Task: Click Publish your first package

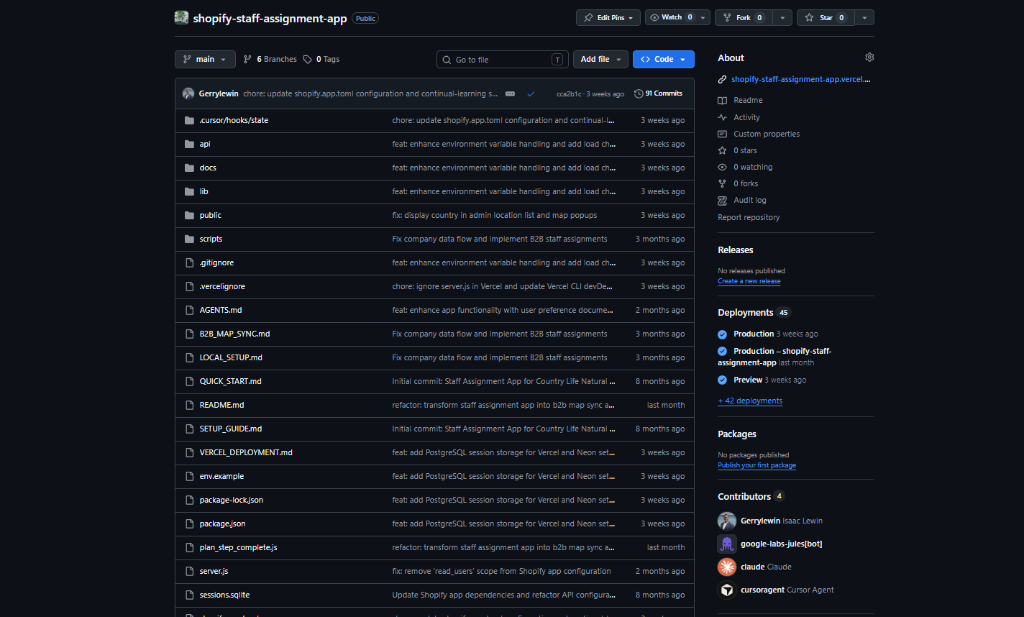Action: (x=757, y=466)
